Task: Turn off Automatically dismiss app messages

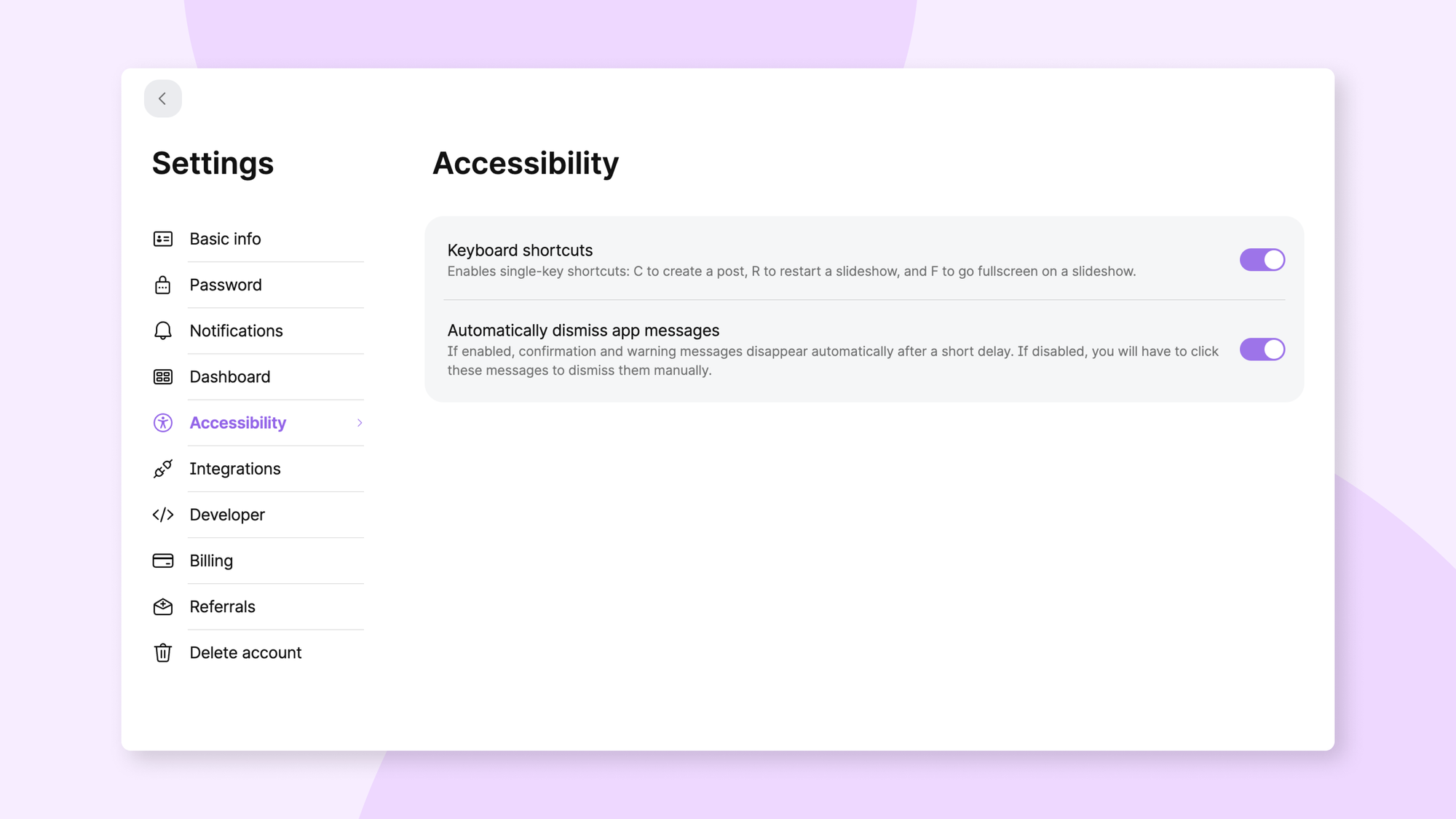Action: [x=1262, y=349]
